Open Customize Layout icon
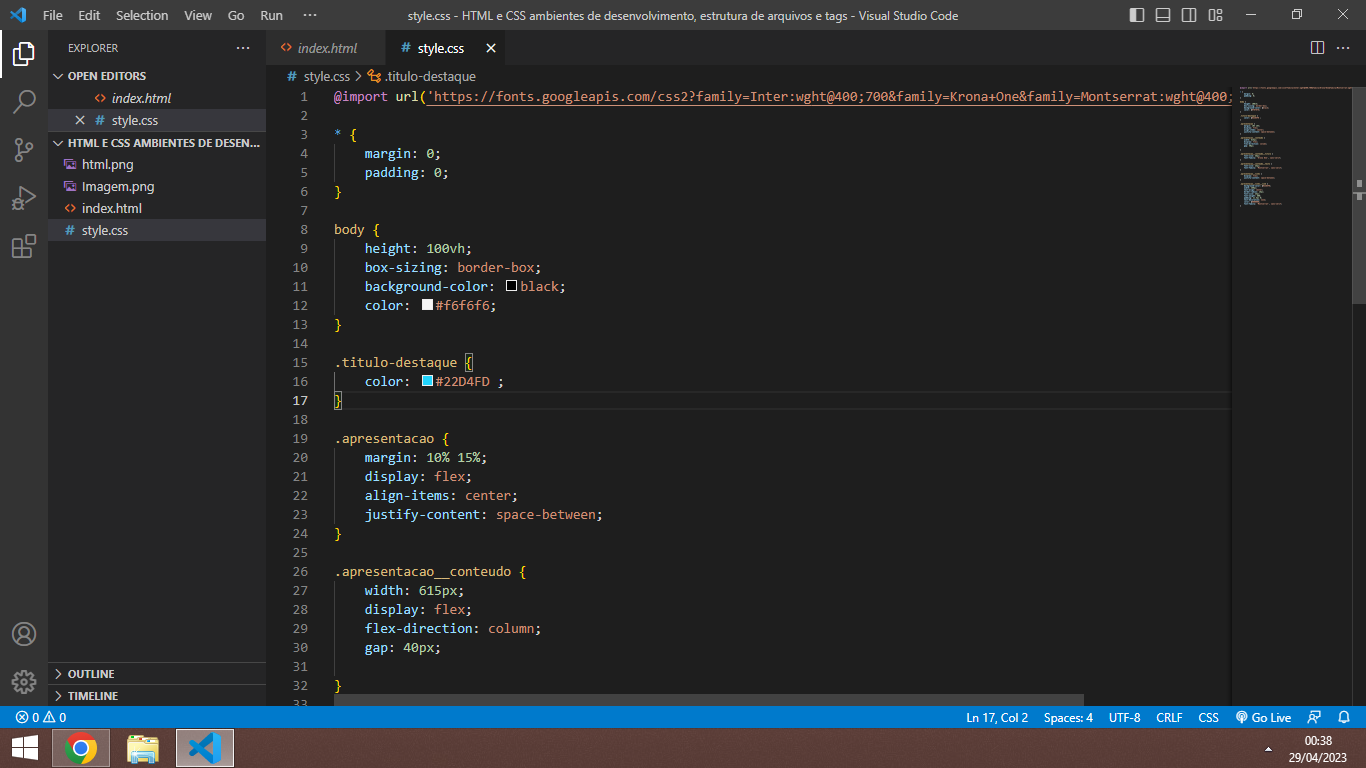Image resolution: width=1366 pixels, height=768 pixels. click(x=1215, y=15)
